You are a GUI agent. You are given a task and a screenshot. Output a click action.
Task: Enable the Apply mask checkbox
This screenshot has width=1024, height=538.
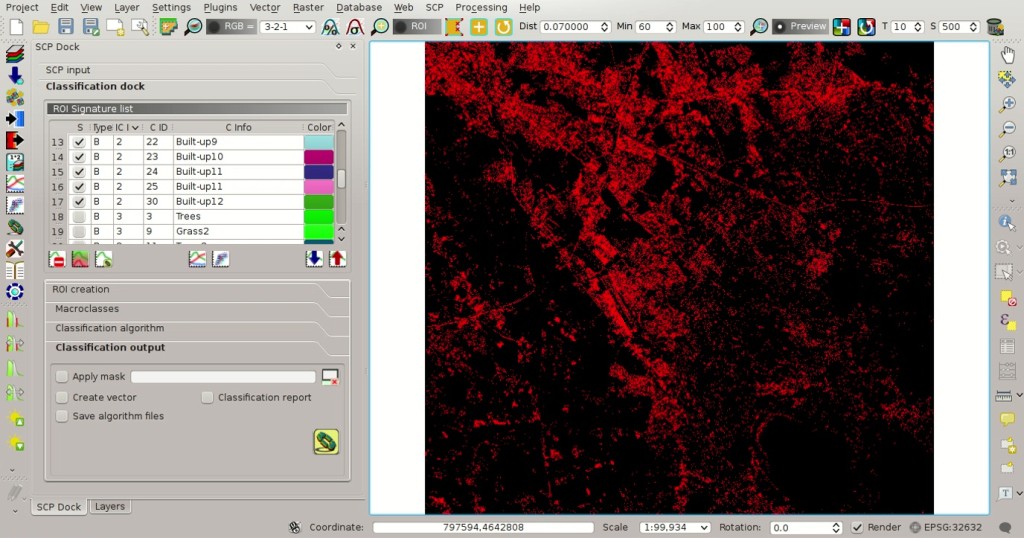(x=62, y=376)
